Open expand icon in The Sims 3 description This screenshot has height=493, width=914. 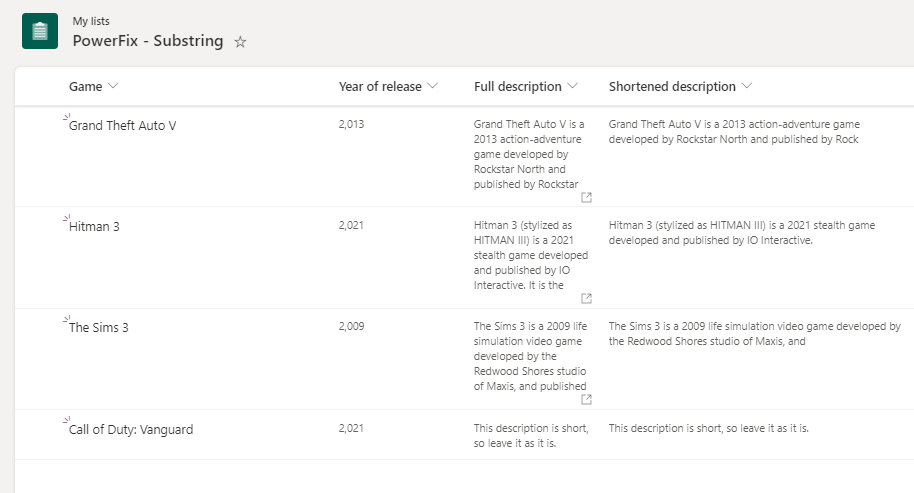(586, 399)
